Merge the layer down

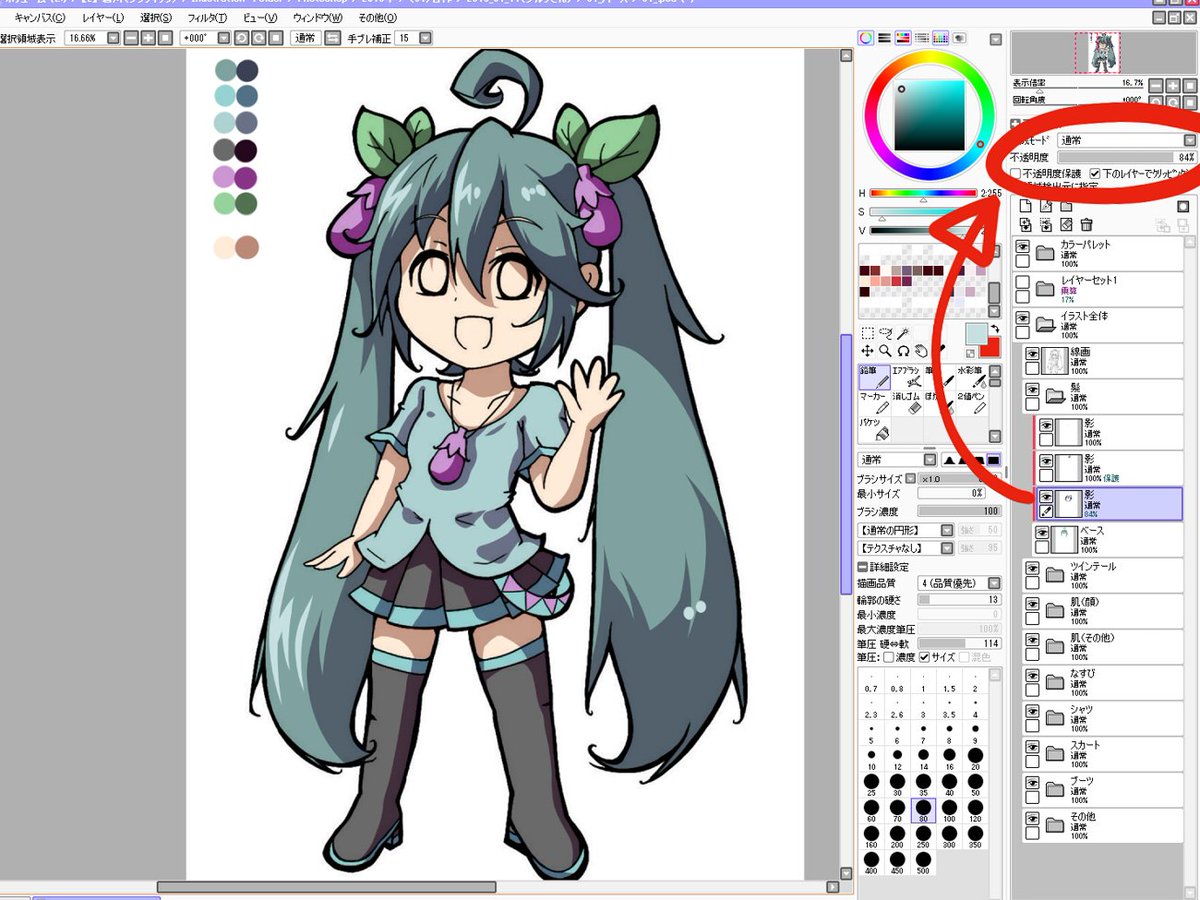click(x=1045, y=225)
